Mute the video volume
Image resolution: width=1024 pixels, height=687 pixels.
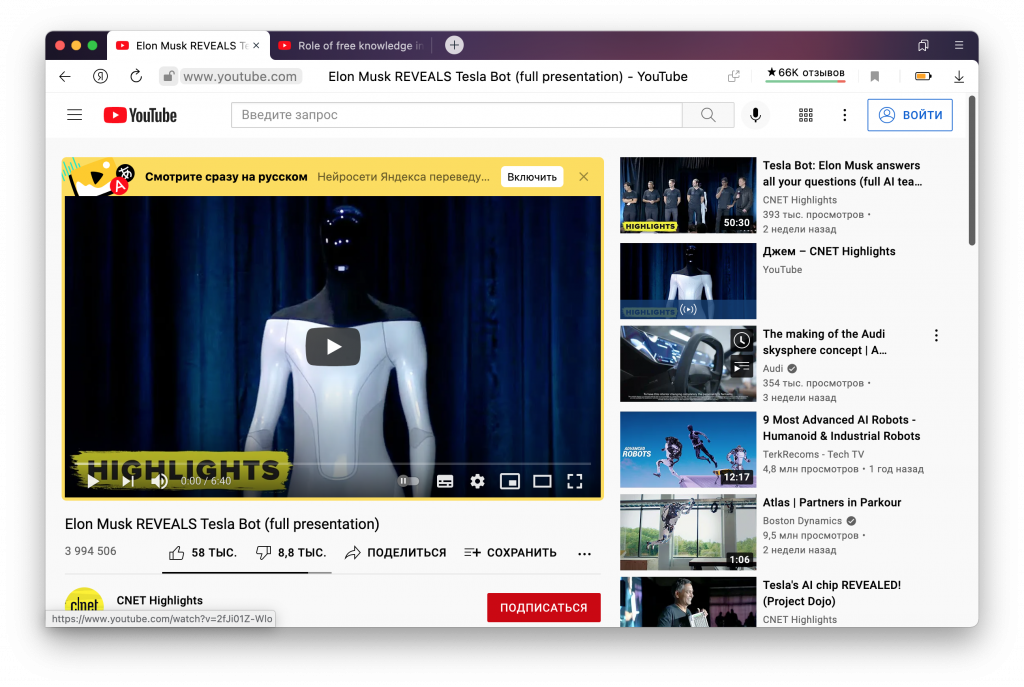(x=159, y=481)
